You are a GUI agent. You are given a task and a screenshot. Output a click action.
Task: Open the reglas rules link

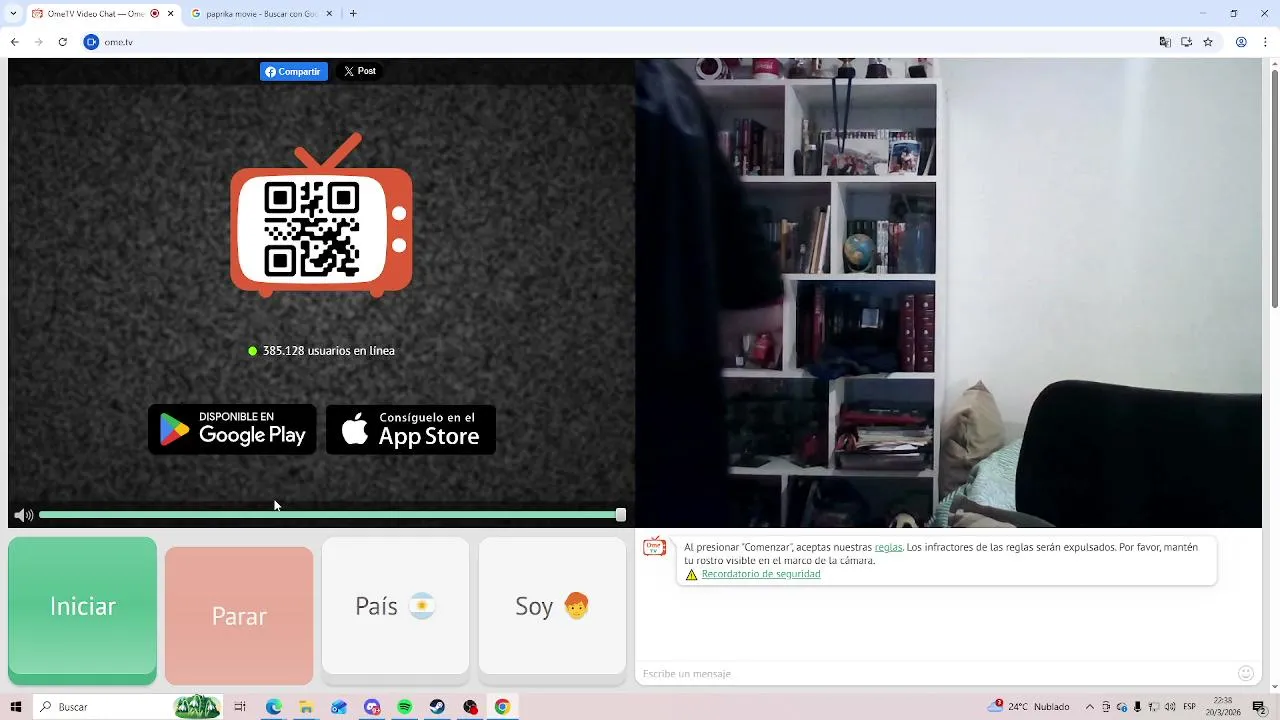tap(888, 547)
